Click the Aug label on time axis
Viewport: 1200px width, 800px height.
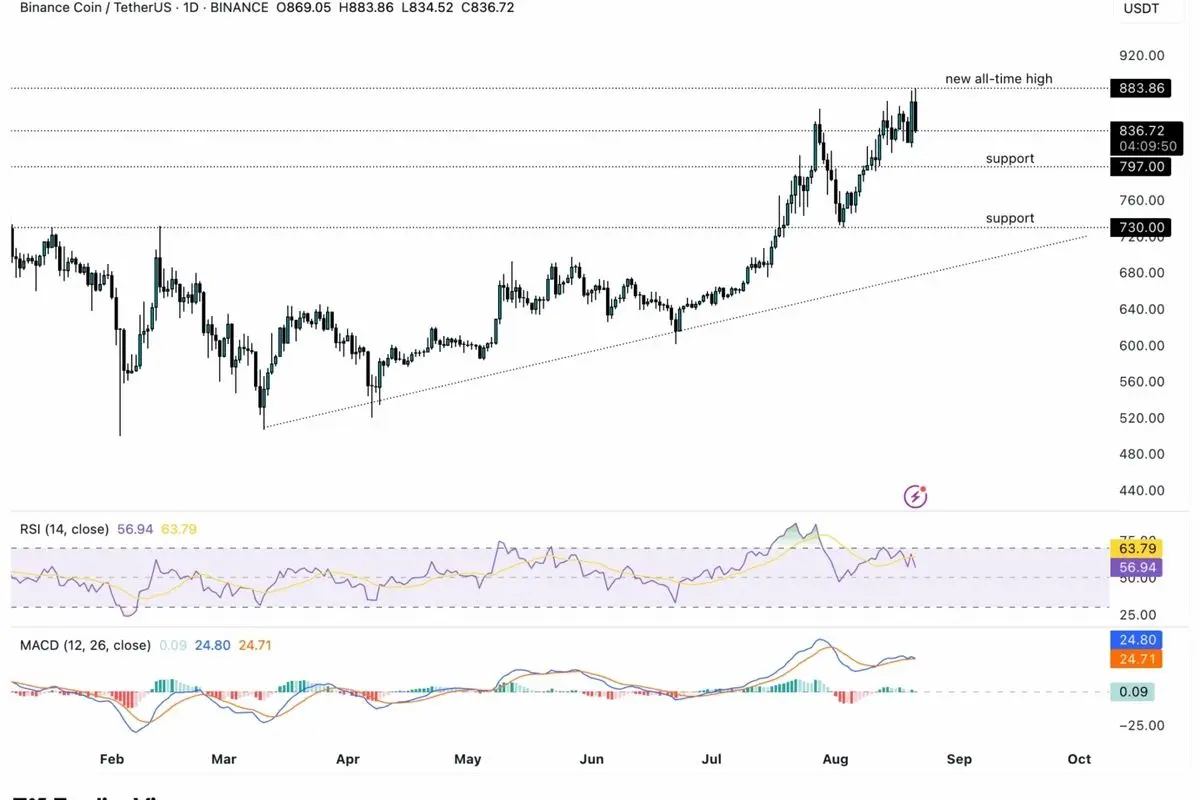coord(835,760)
